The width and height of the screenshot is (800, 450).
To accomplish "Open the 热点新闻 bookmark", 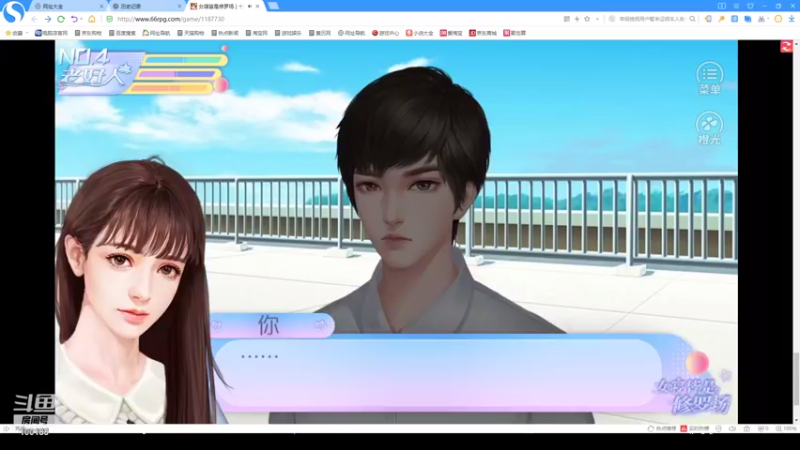I will tap(224, 33).
